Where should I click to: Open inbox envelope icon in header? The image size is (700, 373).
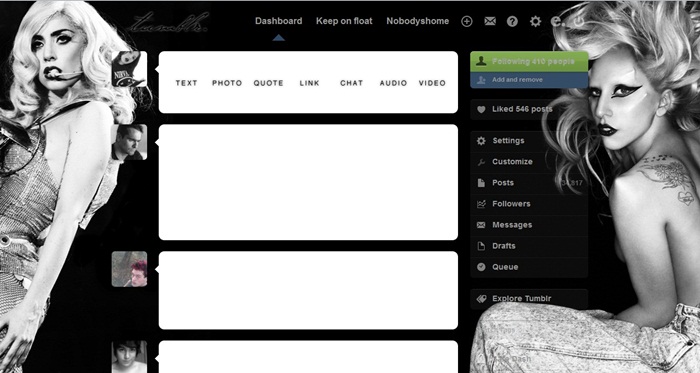click(x=490, y=21)
